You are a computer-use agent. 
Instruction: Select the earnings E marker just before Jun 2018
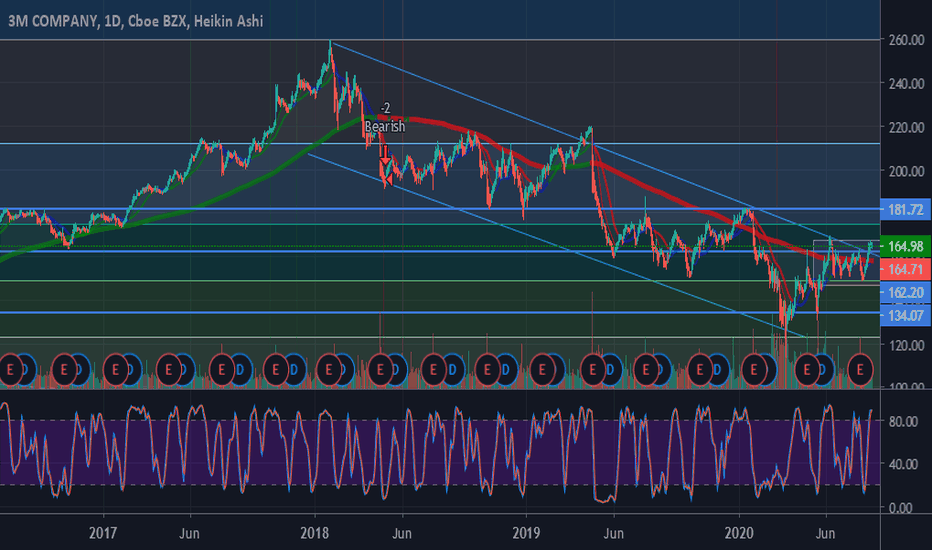(380, 370)
